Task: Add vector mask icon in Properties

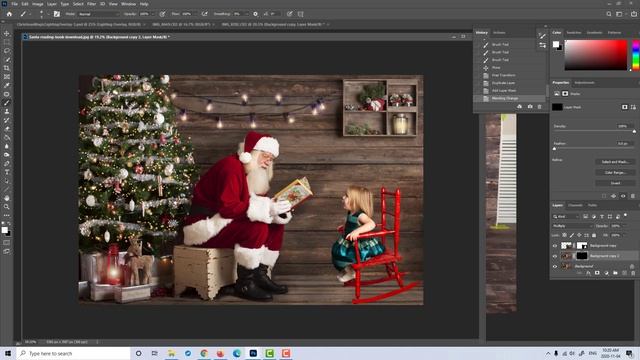Action: [x=633, y=107]
